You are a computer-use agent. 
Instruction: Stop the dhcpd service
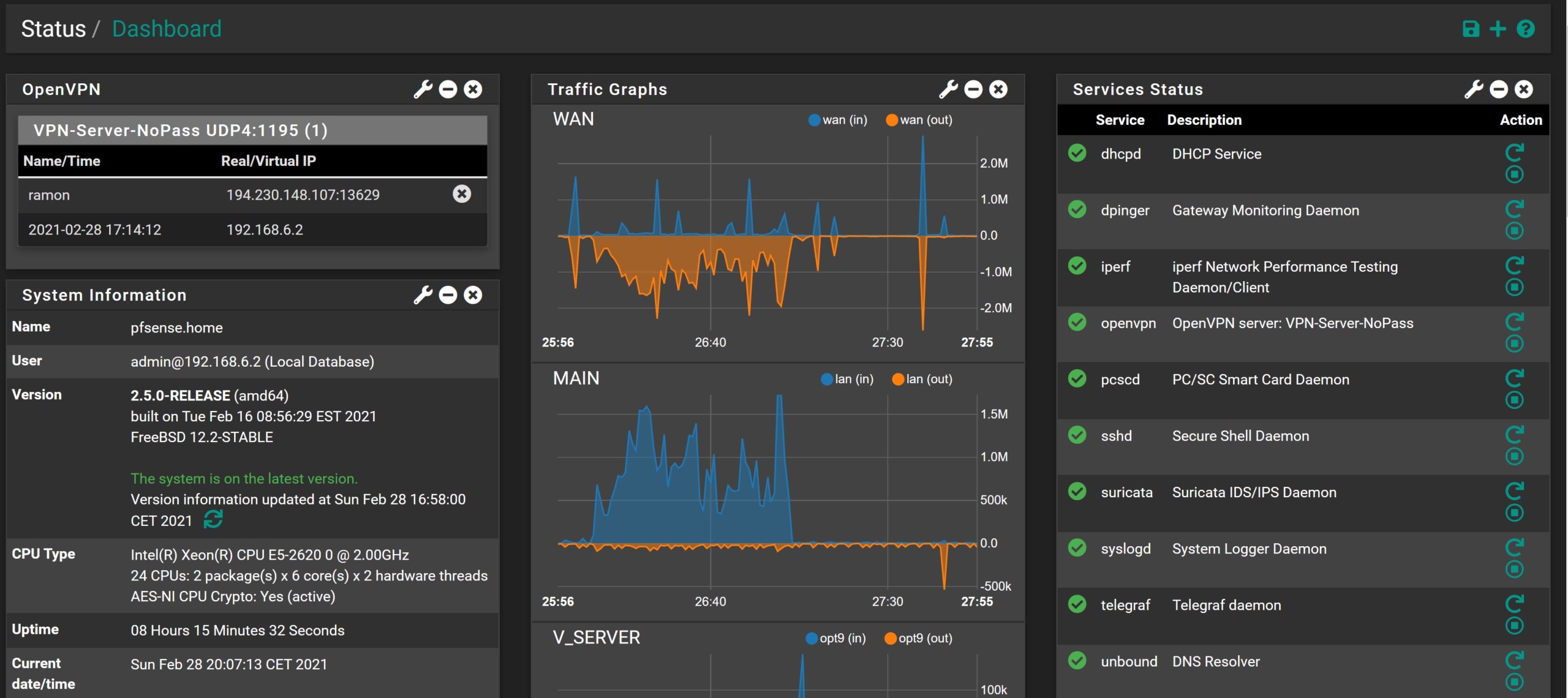(x=1514, y=174)
